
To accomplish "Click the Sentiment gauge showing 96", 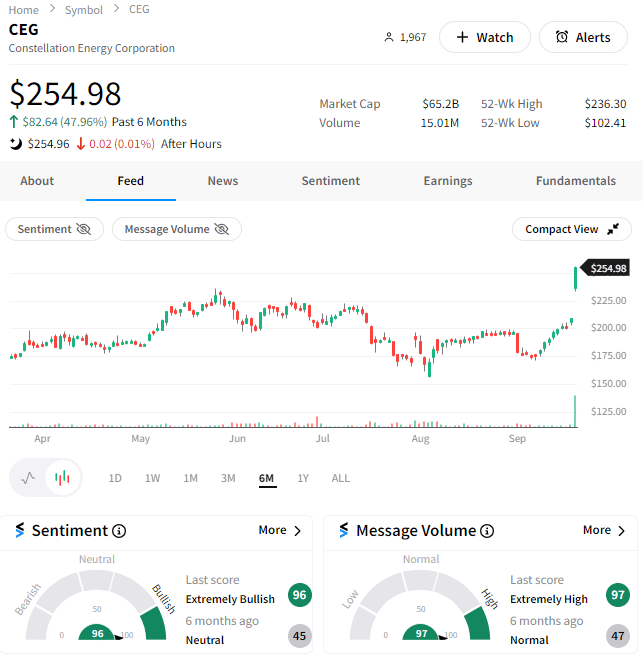I will tap(96, 605).
